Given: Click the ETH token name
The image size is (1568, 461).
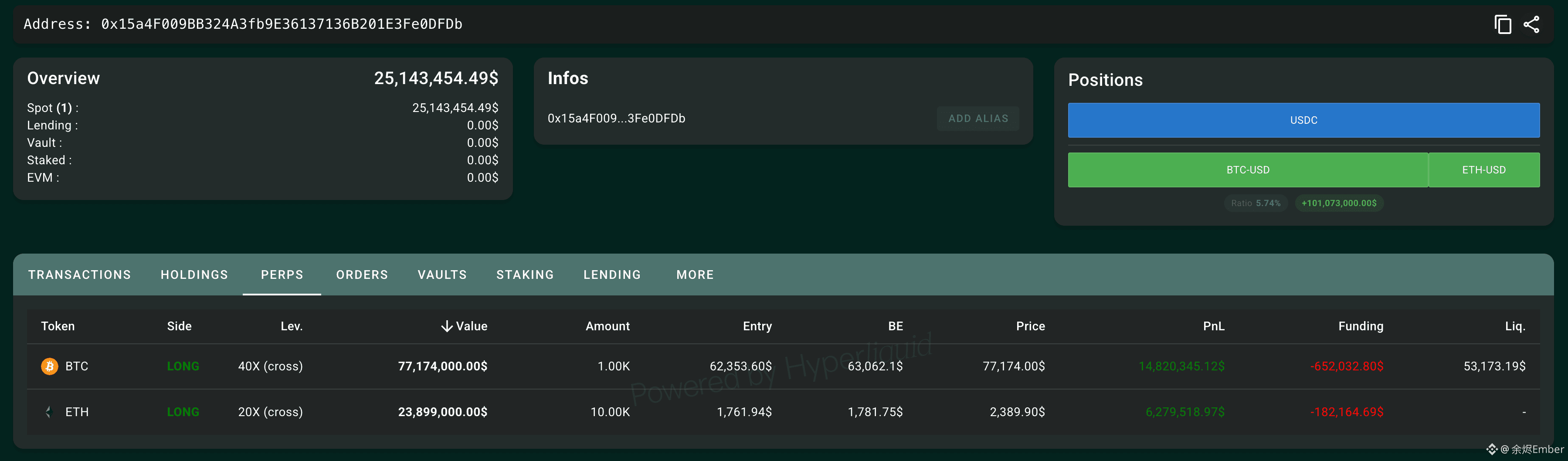Looking at the screenshot, I should point(77,412).
